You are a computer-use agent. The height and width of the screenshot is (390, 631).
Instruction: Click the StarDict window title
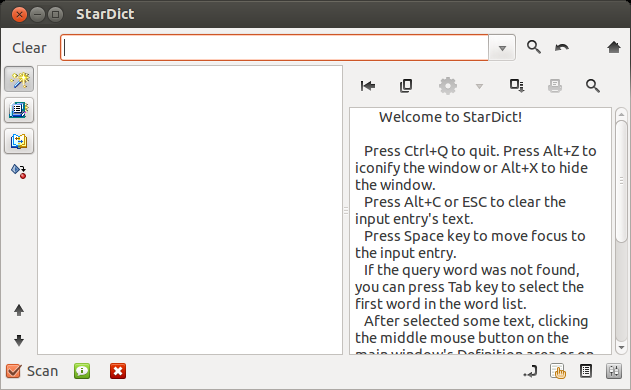click(x=105, y=14)
